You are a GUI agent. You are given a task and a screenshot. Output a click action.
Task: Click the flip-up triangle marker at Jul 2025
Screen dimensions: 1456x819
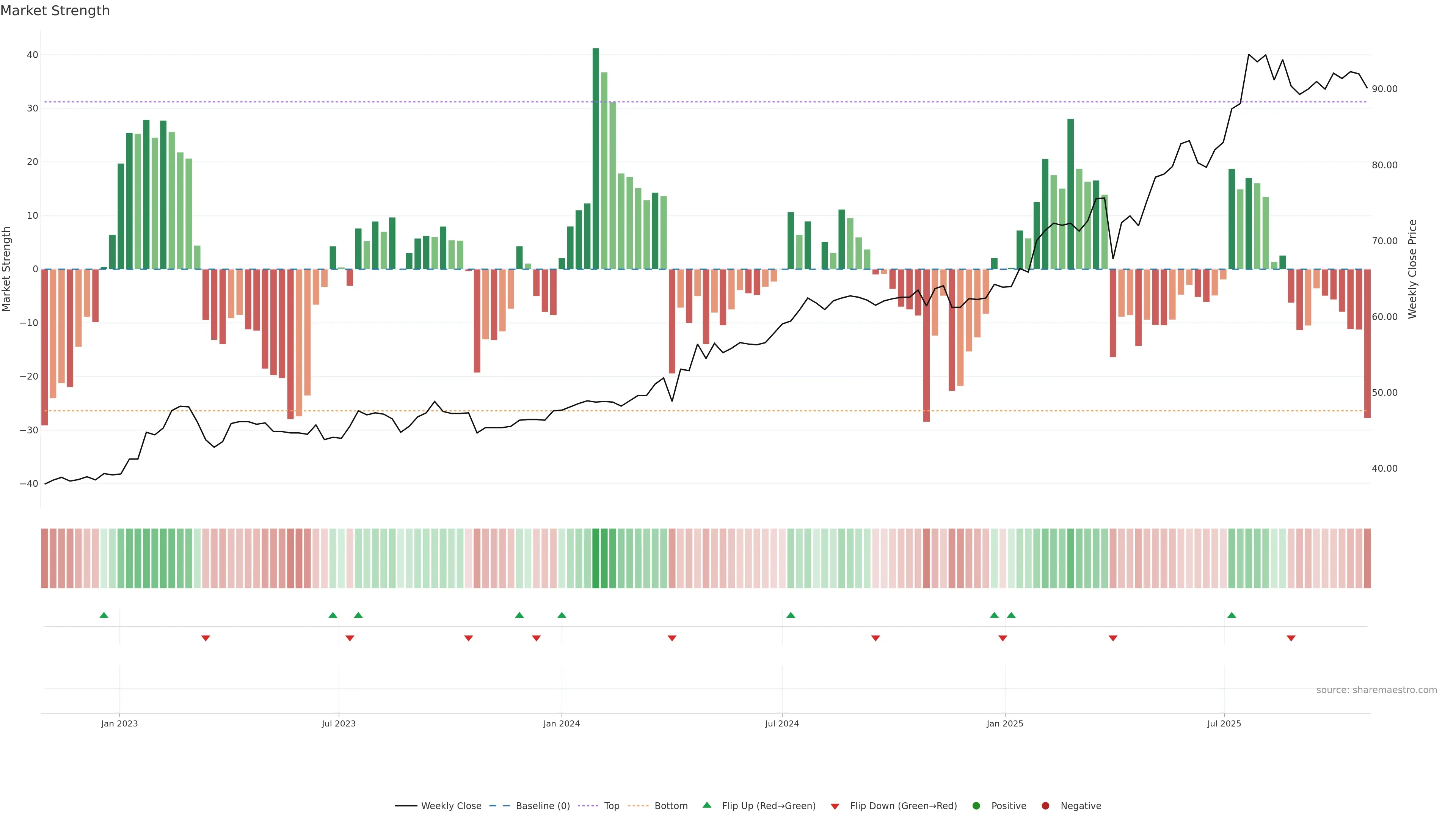(x=1232, y=615)
